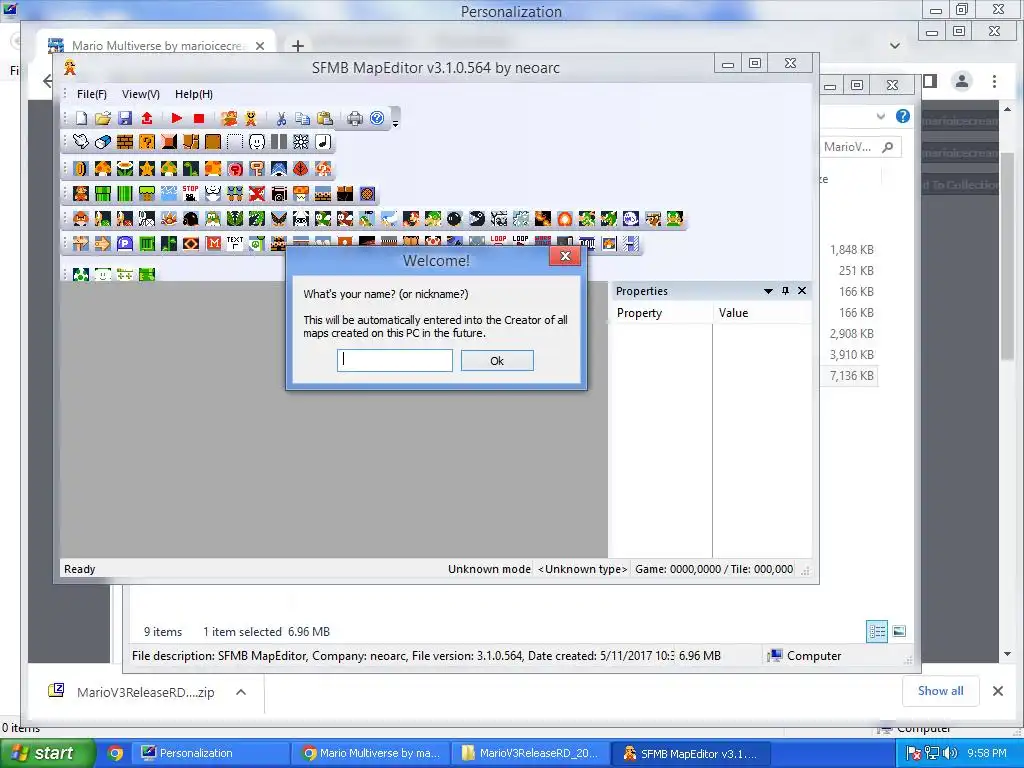The height and width of the screenshot is (768, 1024).
Task: Click the Ok button in Welcome dialog
Action: [497, 360]
